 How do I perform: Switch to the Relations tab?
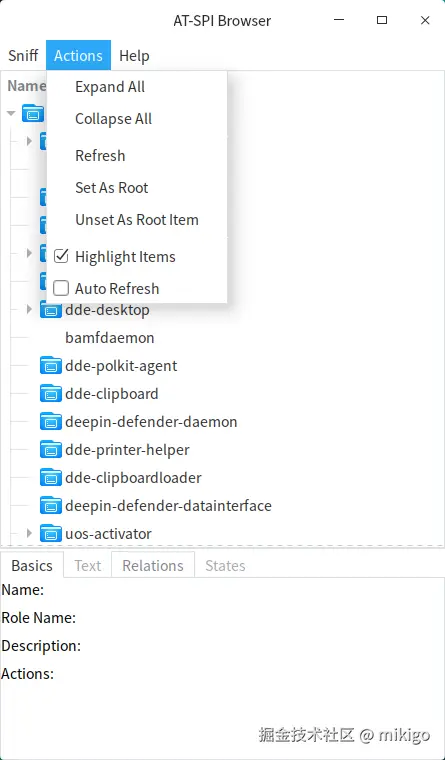pyautogui.click(x=153, y=565)
